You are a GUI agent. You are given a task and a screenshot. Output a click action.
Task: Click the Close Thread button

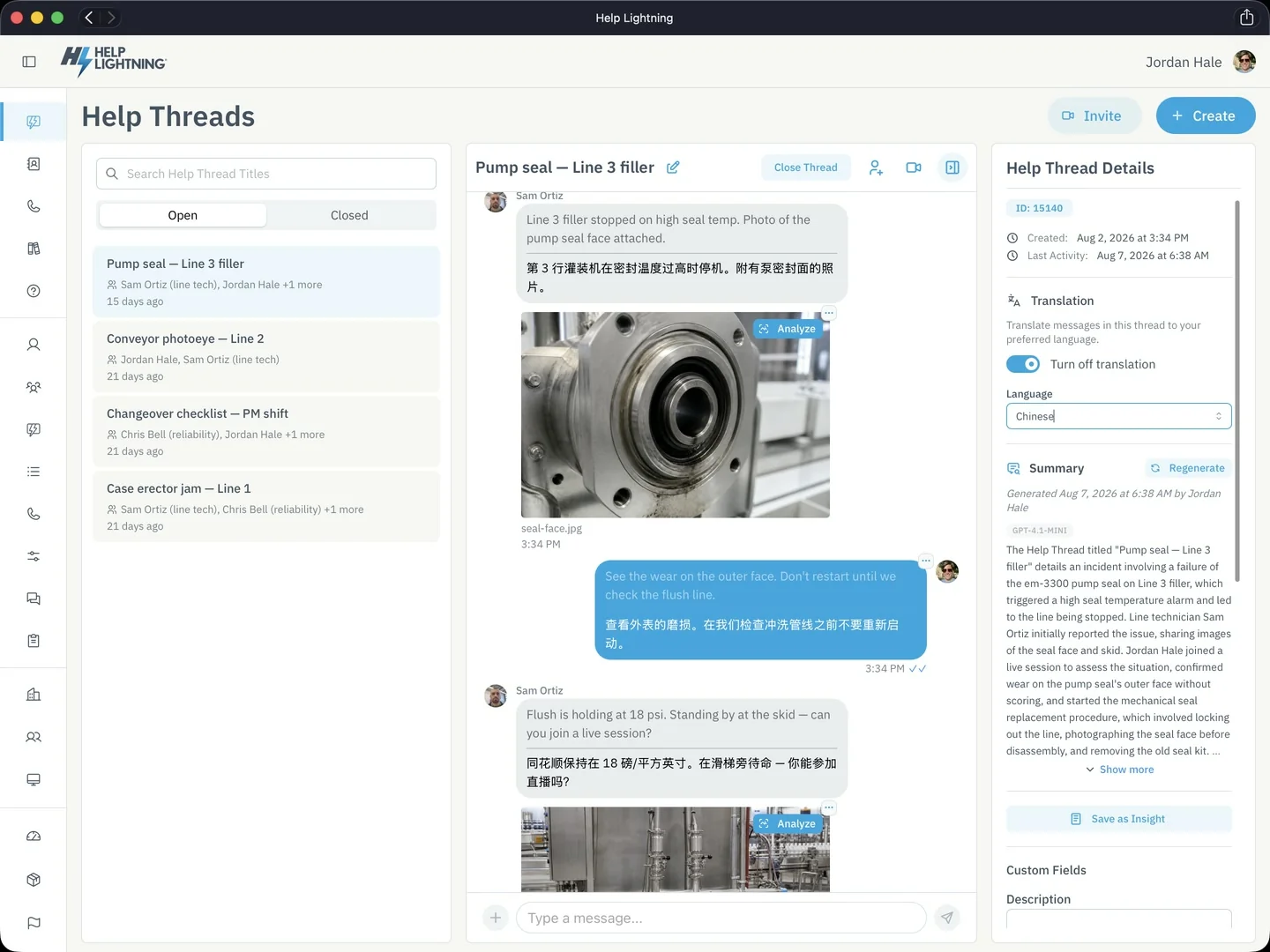pos(805,167)
